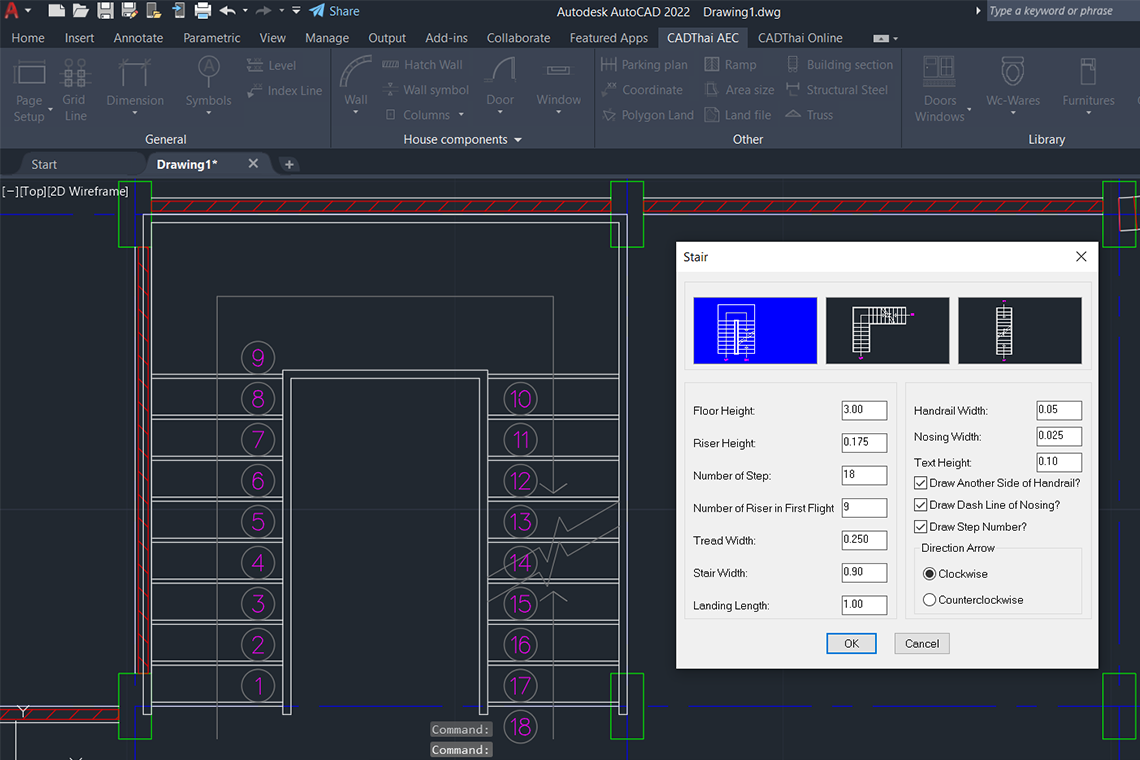Choose the L-shaped stair thumbnail
1140x760 pixels.
point(887,330)
